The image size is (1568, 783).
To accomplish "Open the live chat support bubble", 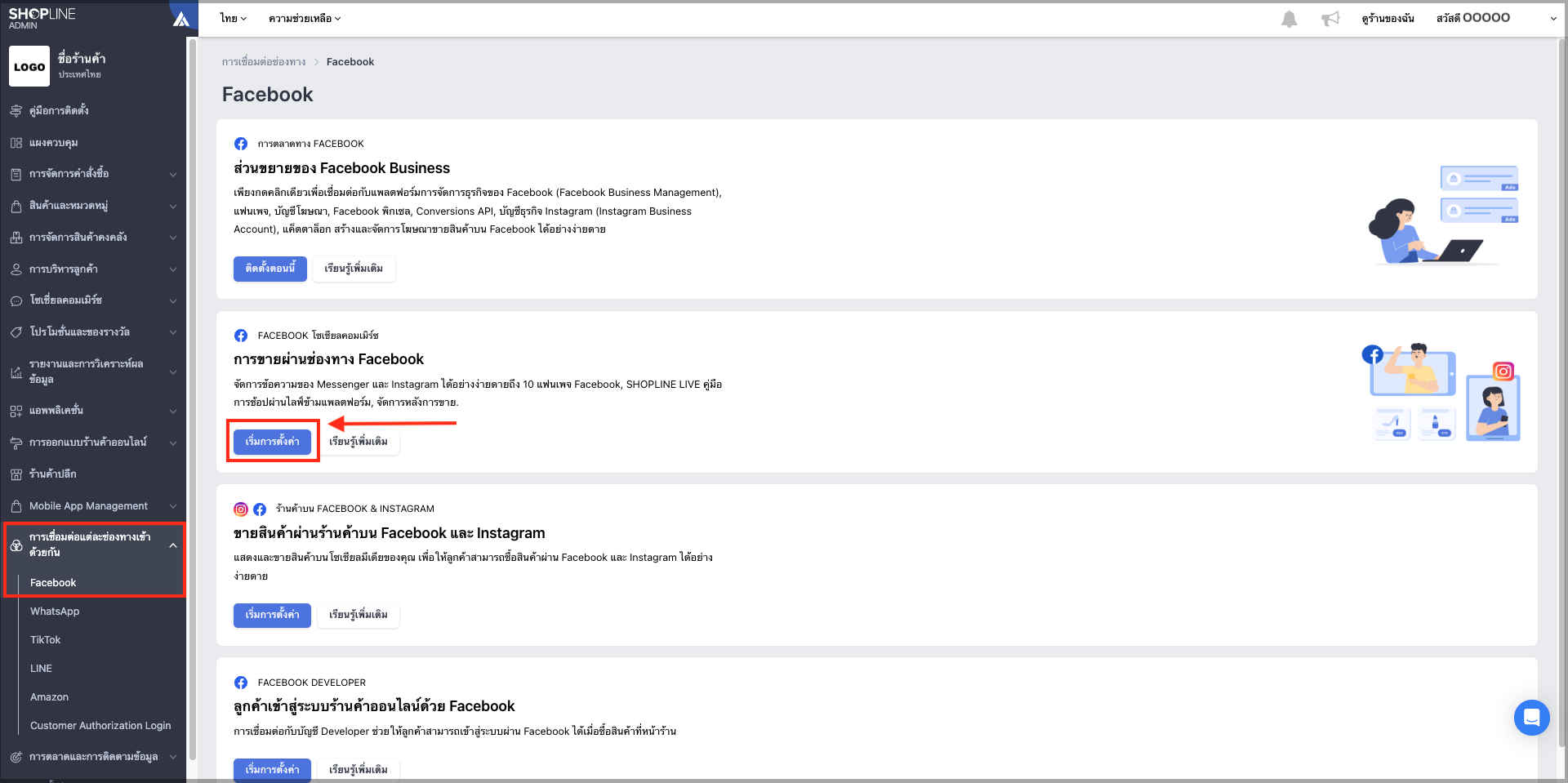I will pyautogui.click(x=1531, y=718).
